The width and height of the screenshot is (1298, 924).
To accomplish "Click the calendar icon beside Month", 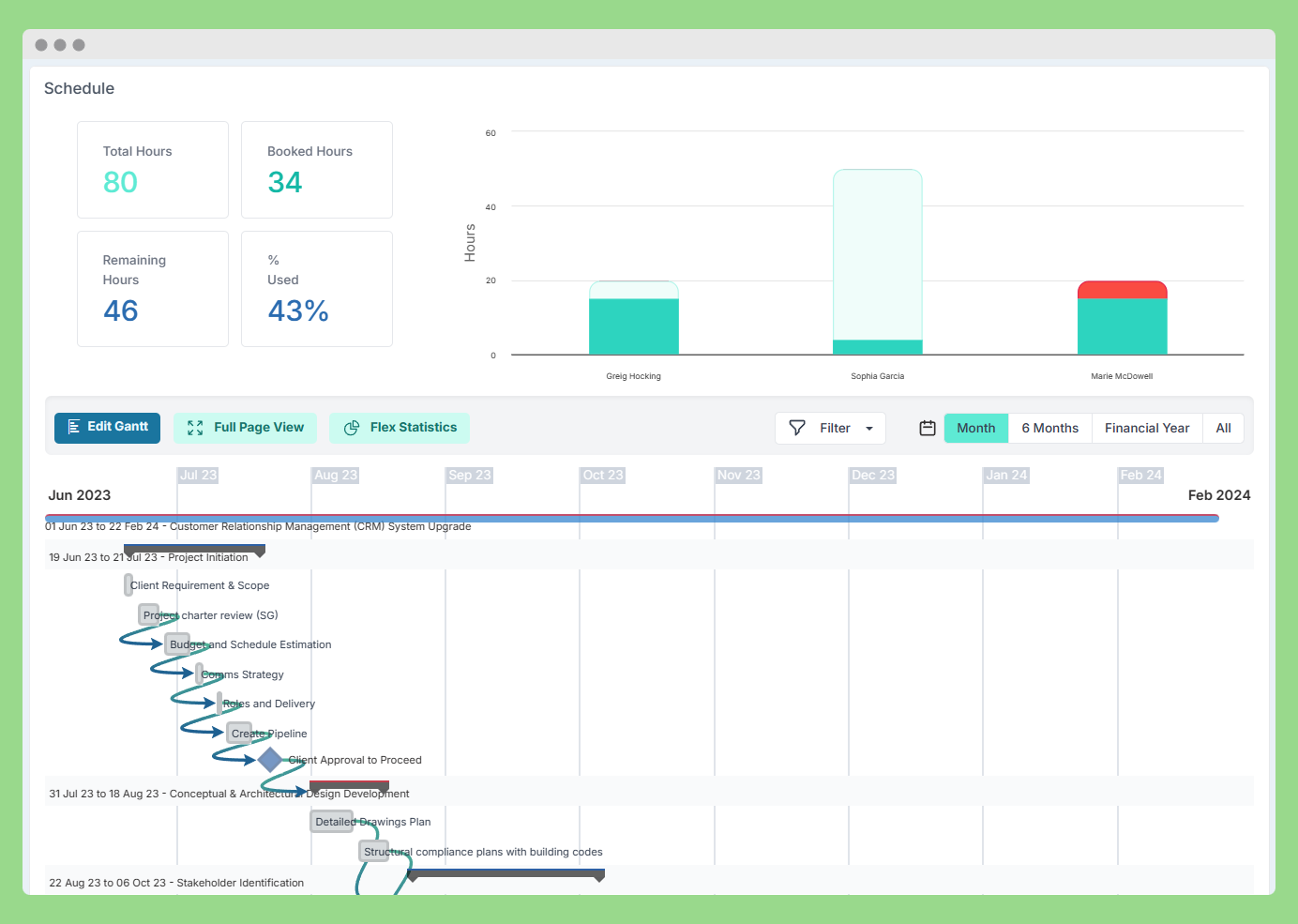I will [928, 428].
